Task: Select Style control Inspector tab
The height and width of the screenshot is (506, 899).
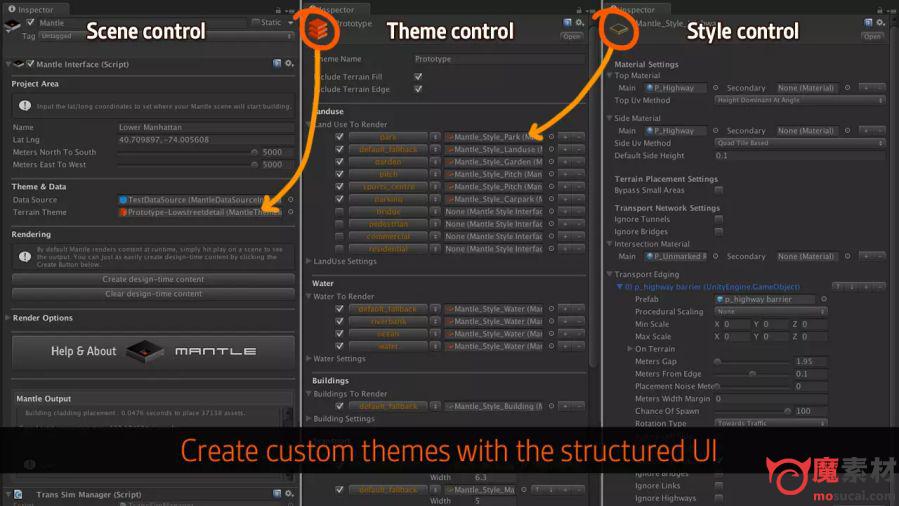Action: click(x=638, y=9)
